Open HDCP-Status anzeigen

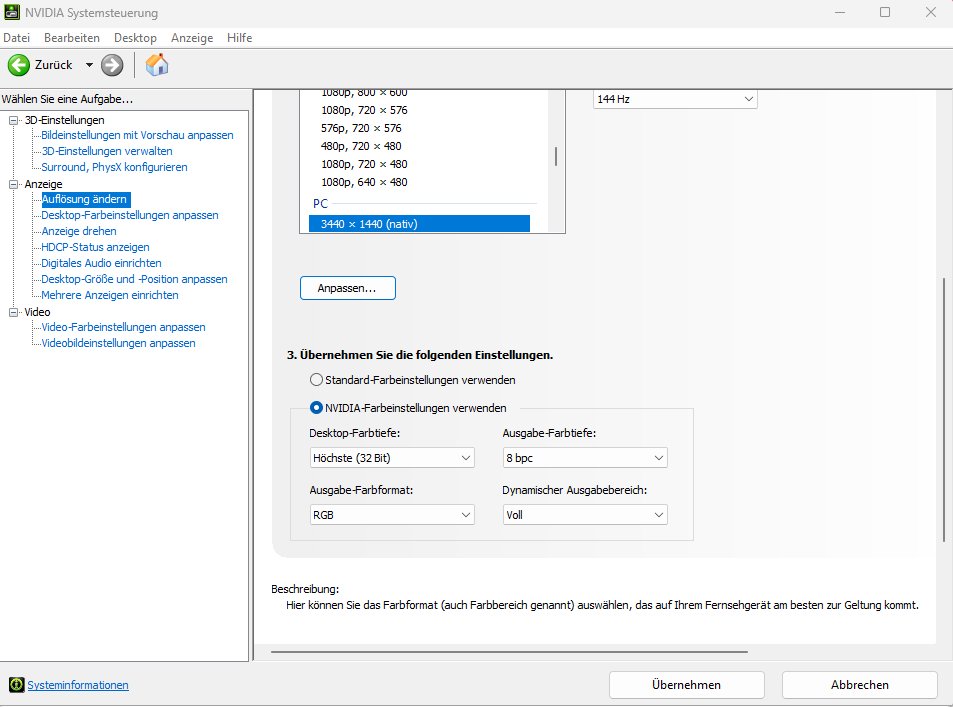coord(95,247)
